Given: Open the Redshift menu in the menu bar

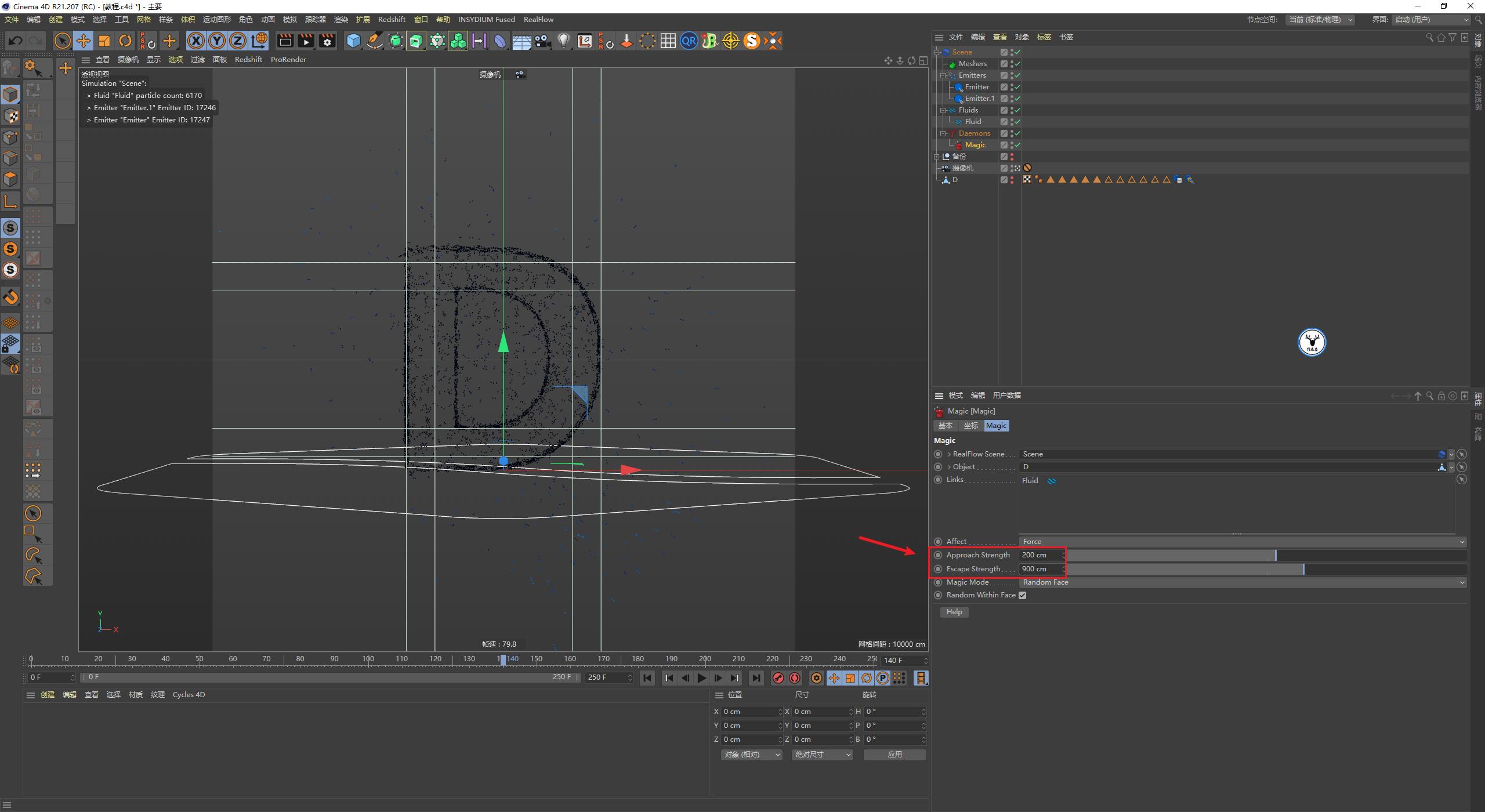Looking at the screenshot, I should (392, 19).
